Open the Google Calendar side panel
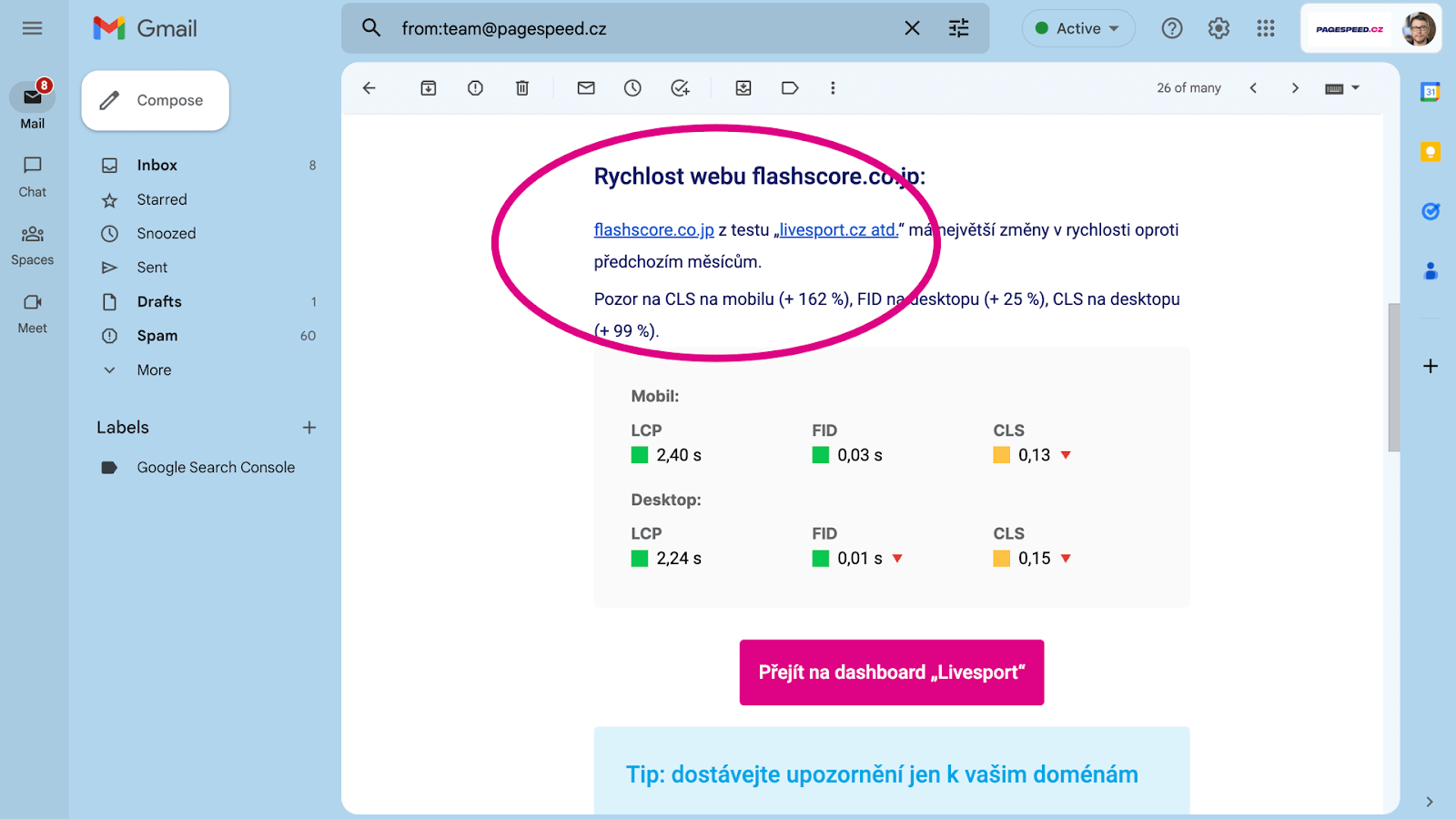The image size is (1456, 819). 1430,91
